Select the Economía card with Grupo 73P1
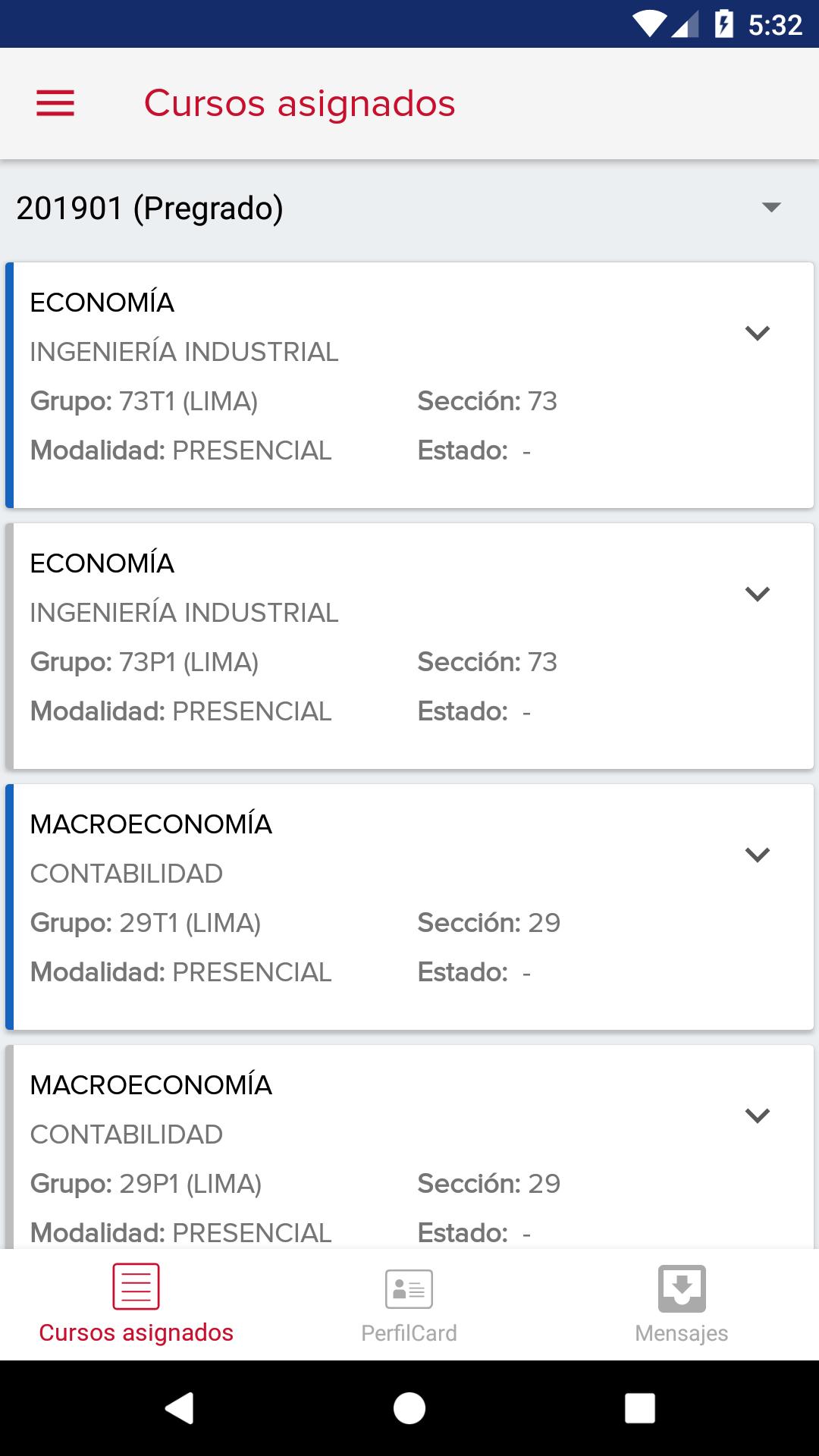Image resolution: width=819 pixels, height=1456 pixels. [x=409, y=646]
